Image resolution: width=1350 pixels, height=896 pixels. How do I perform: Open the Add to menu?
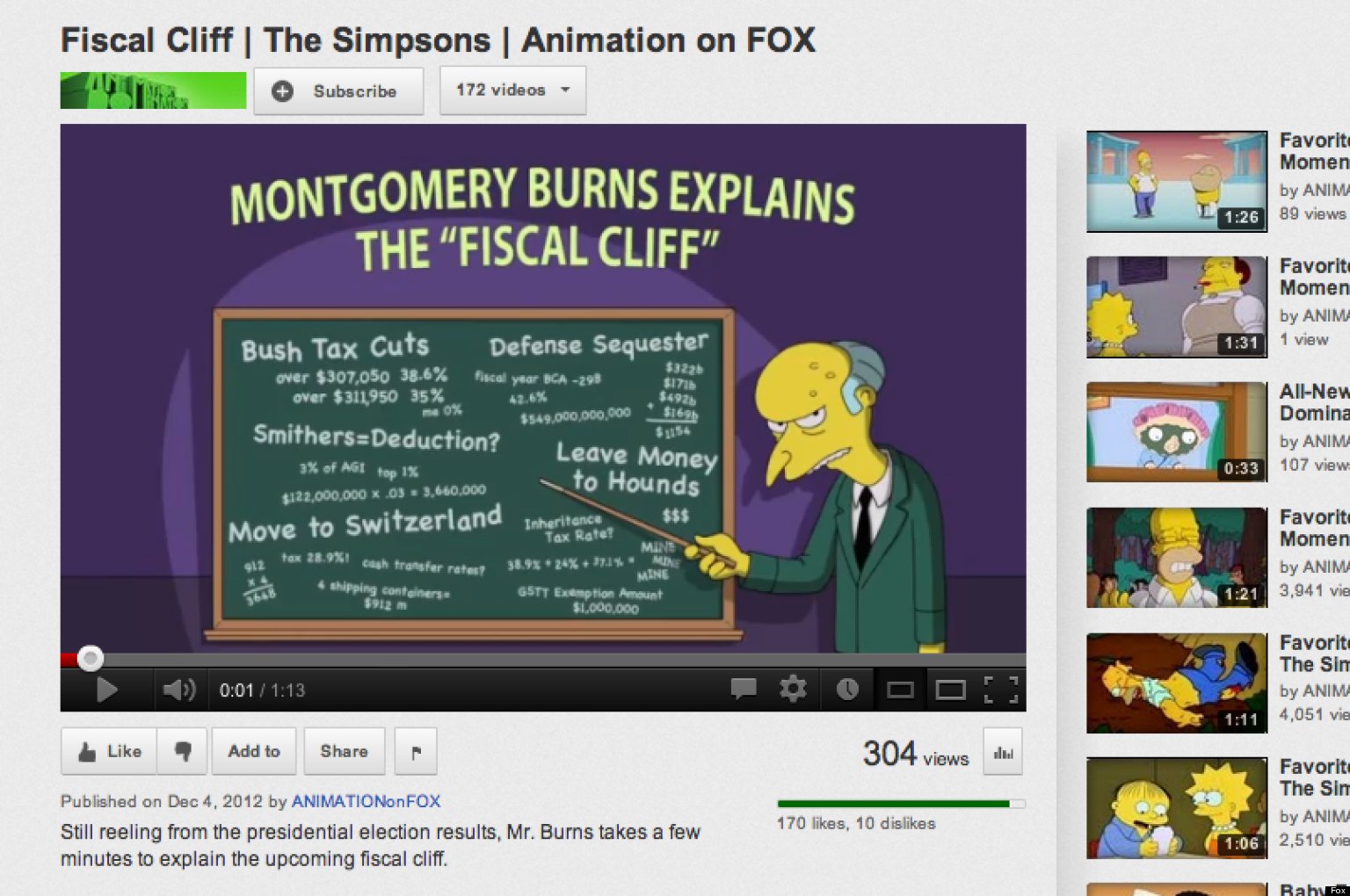[x=254, y=751]
